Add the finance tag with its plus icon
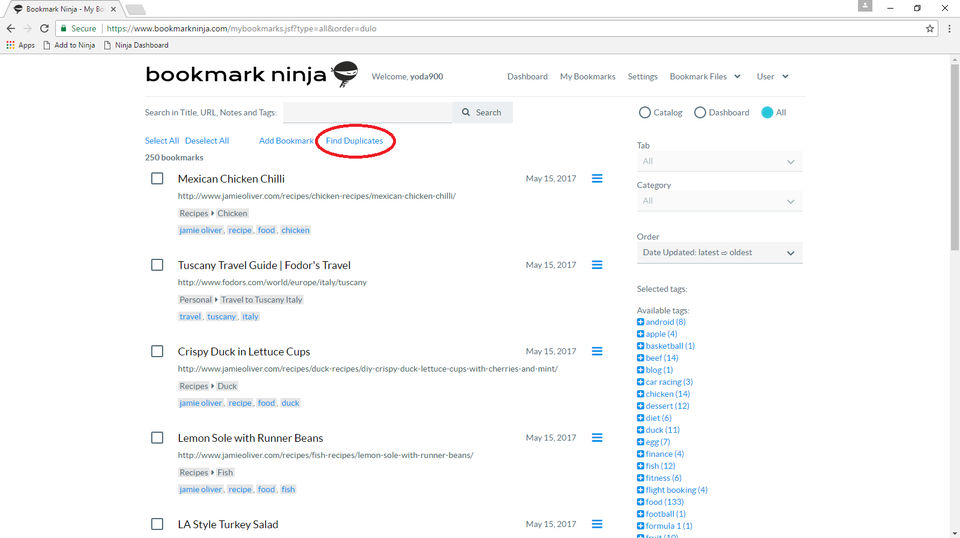The height and width of the screenshot is (538, 960). click(640, 454)
